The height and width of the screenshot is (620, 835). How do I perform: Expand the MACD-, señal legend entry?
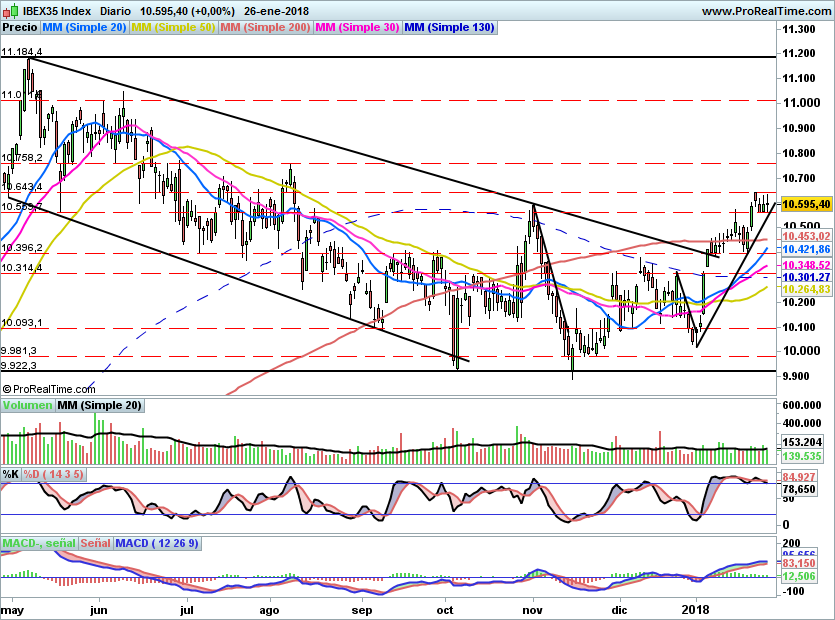click(38, 543)
